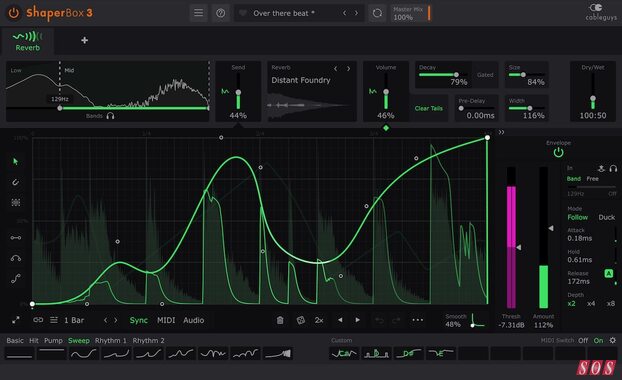Shift the wave right with the arrow
The image size is (622, 380).
coord(357,320)
